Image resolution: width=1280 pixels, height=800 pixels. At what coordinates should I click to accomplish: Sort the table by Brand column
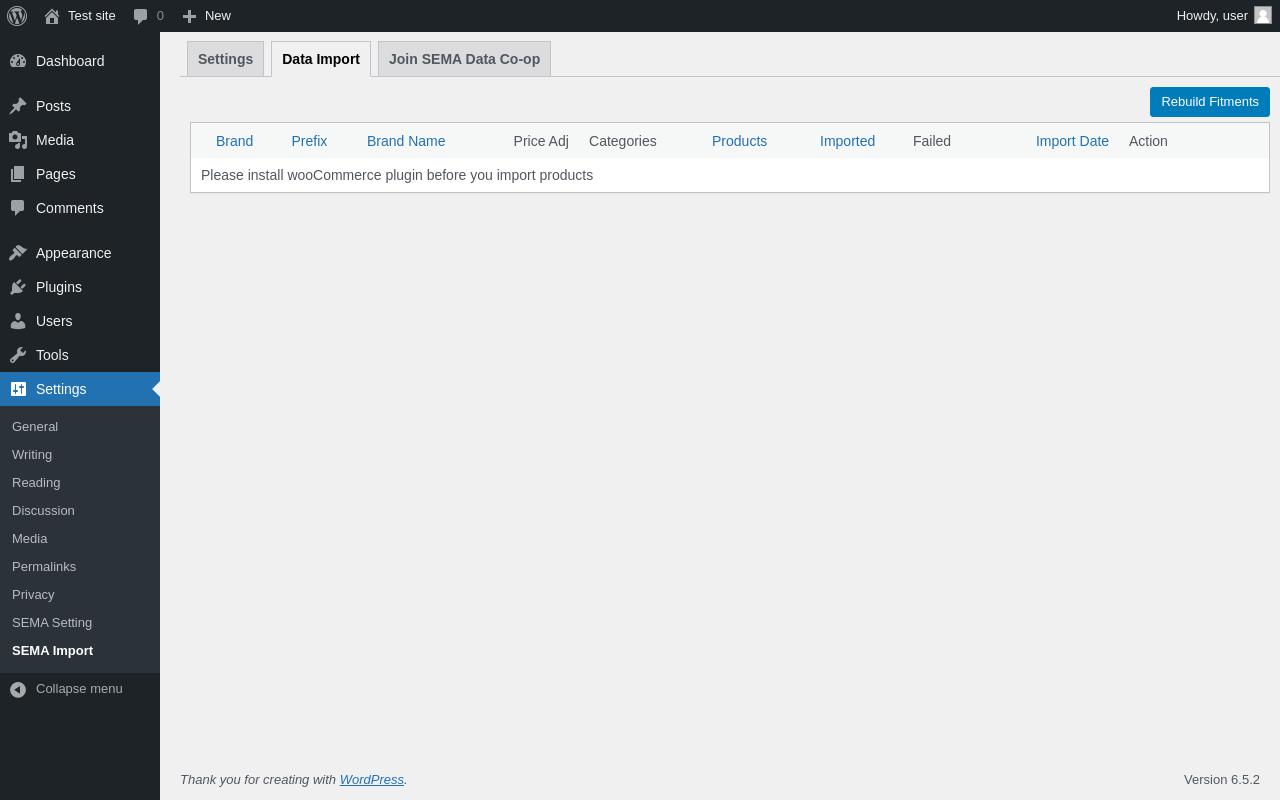pos(234,141)
